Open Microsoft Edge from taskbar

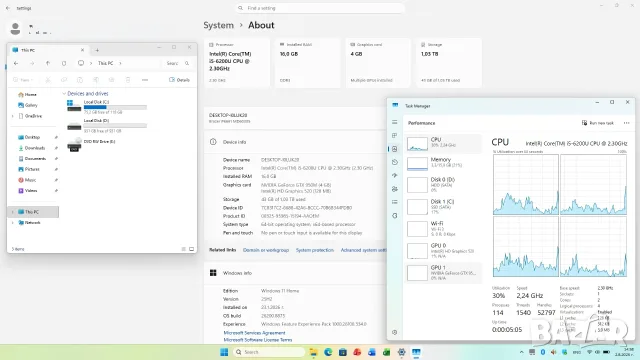click(328, 352)
